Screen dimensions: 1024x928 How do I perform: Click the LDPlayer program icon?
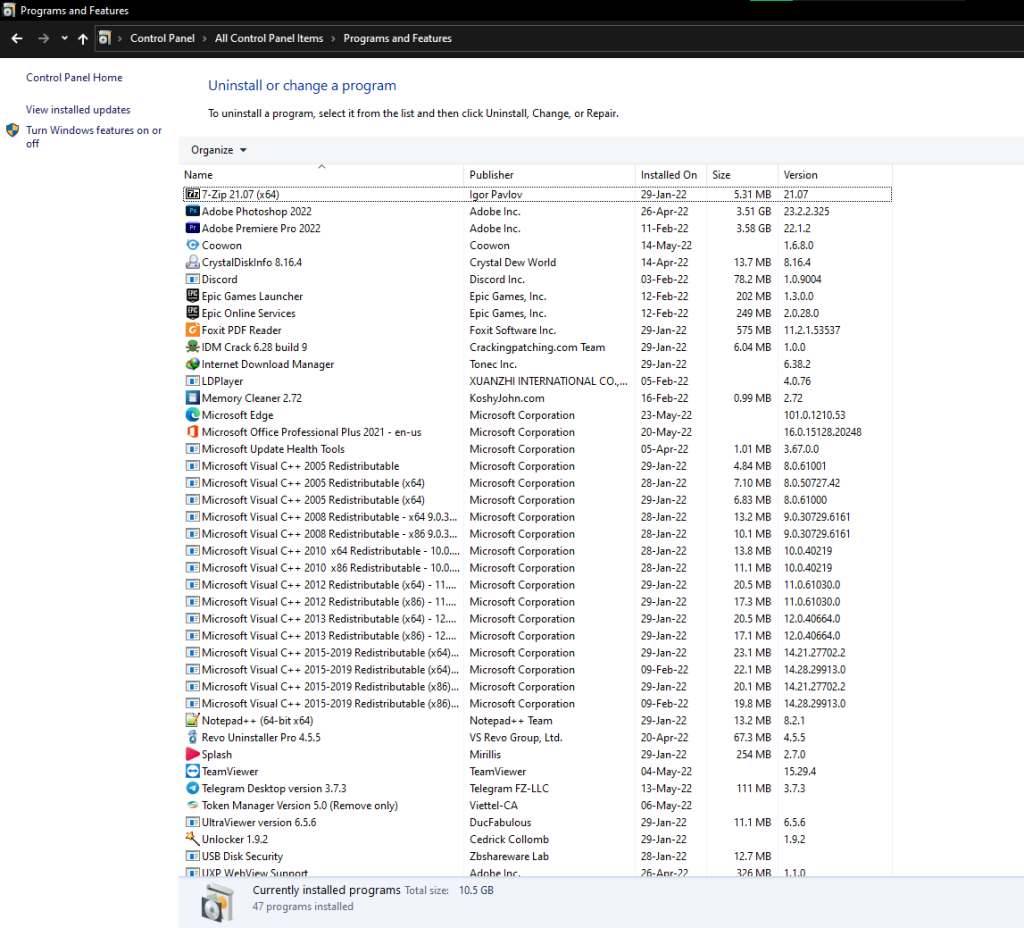192,381
